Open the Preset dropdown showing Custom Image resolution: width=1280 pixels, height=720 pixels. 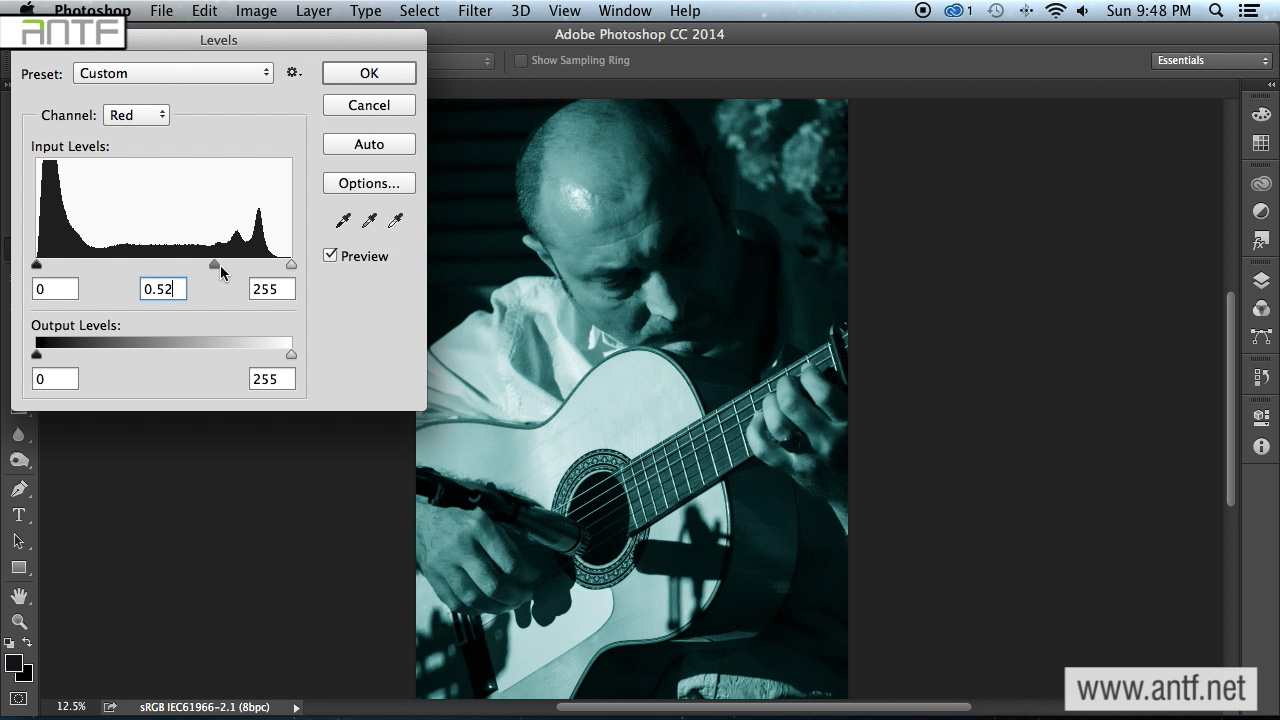[x=173, y=73]
